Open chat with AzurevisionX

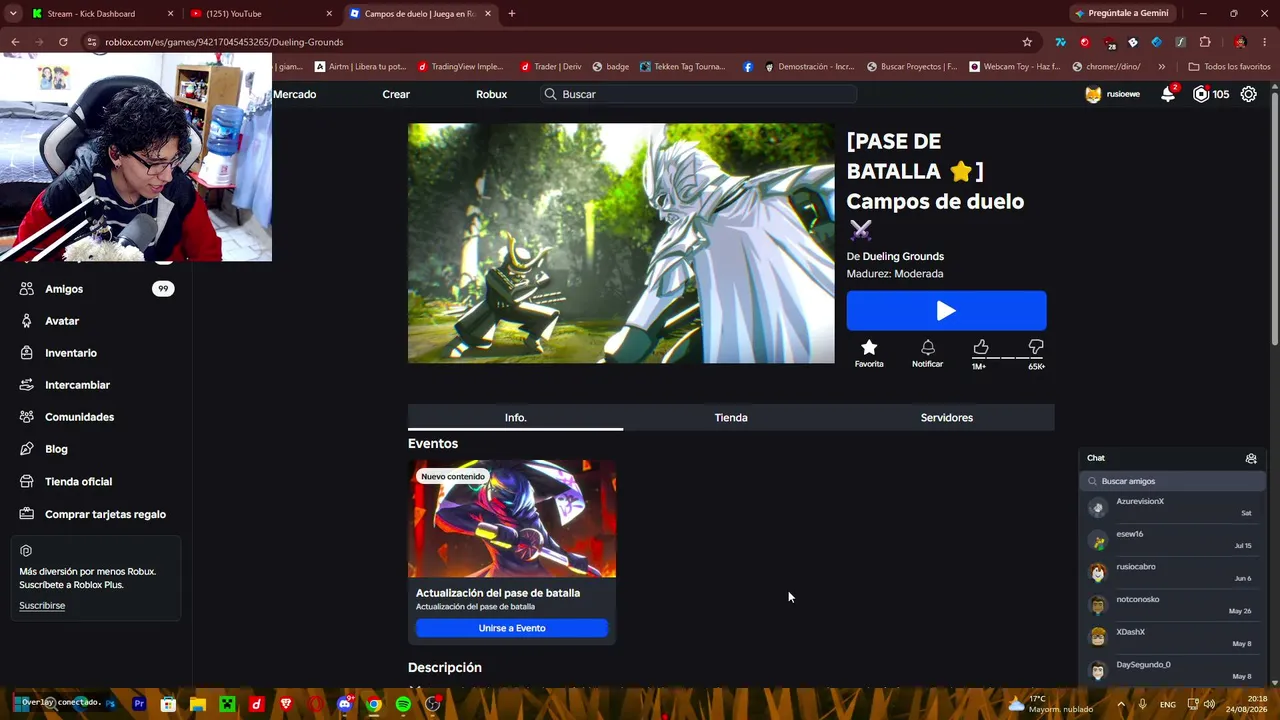tap(1172, 507)
